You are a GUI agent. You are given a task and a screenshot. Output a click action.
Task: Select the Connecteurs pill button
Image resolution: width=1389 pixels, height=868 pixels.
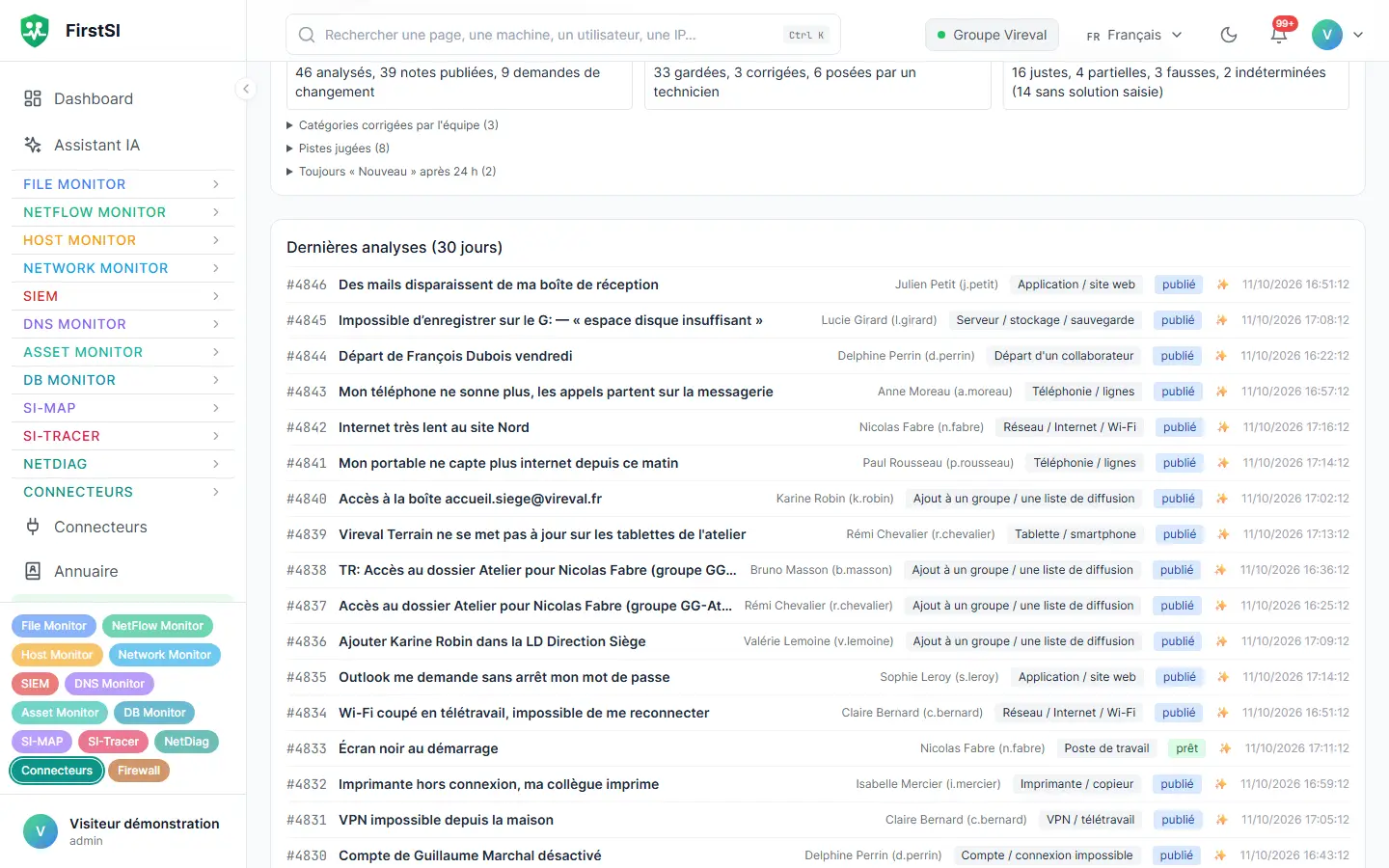pyautogui.click(x=57, y=771)
